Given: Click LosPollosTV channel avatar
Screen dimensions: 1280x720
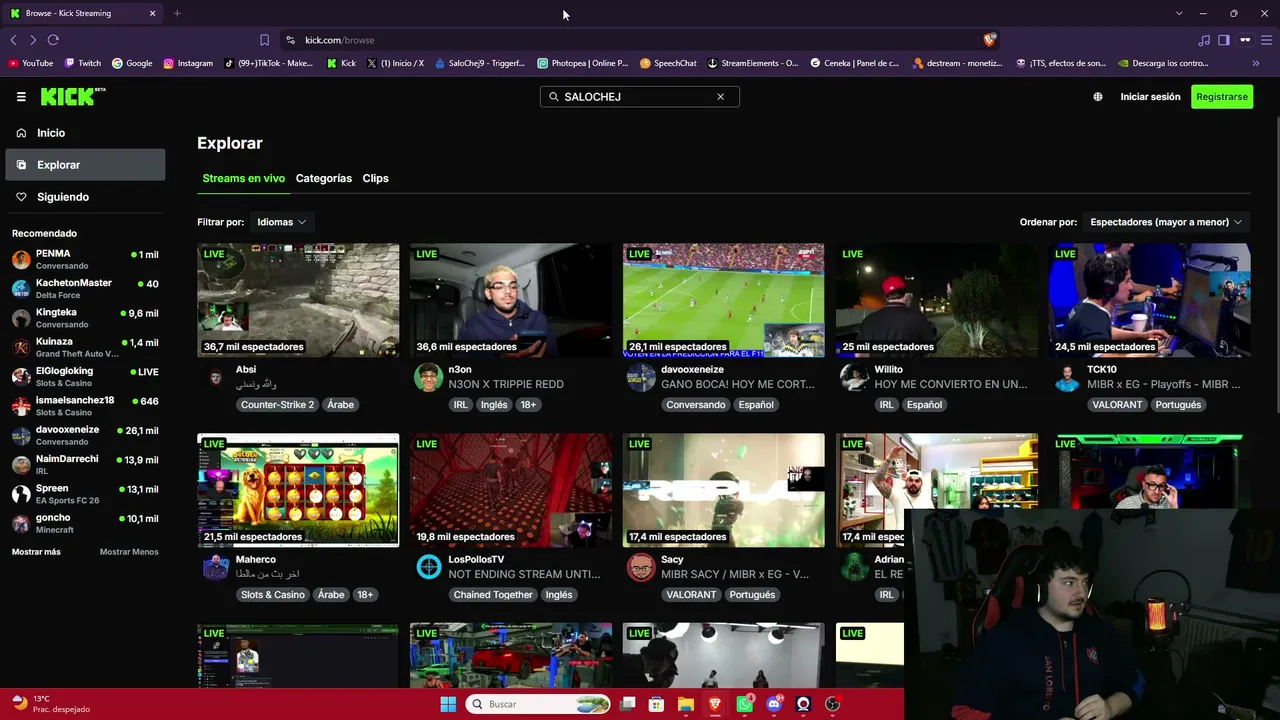Looking at the screenshot, I should click(x=428, y=567).
